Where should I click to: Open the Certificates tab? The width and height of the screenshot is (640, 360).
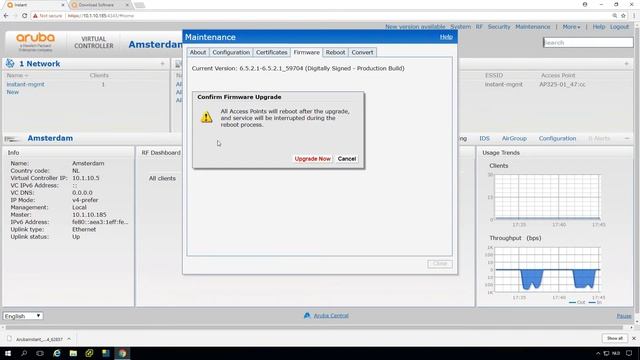271,52
